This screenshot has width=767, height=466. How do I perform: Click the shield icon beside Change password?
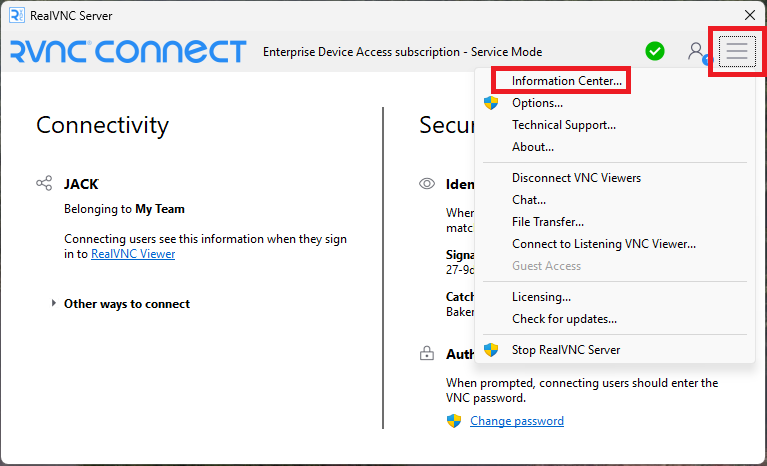[454, 421]
